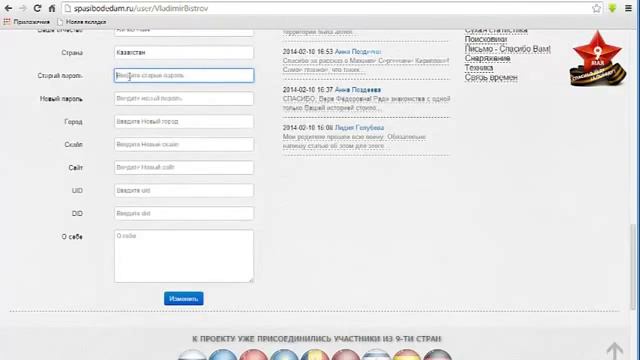
Task: Click the 9 Мая red star logo
Action: [x=598, y=58]
